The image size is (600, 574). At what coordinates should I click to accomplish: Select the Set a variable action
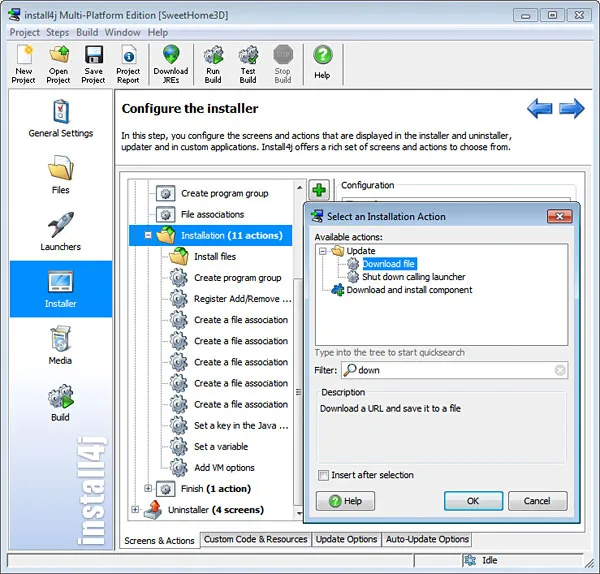[x=221, y=447]
